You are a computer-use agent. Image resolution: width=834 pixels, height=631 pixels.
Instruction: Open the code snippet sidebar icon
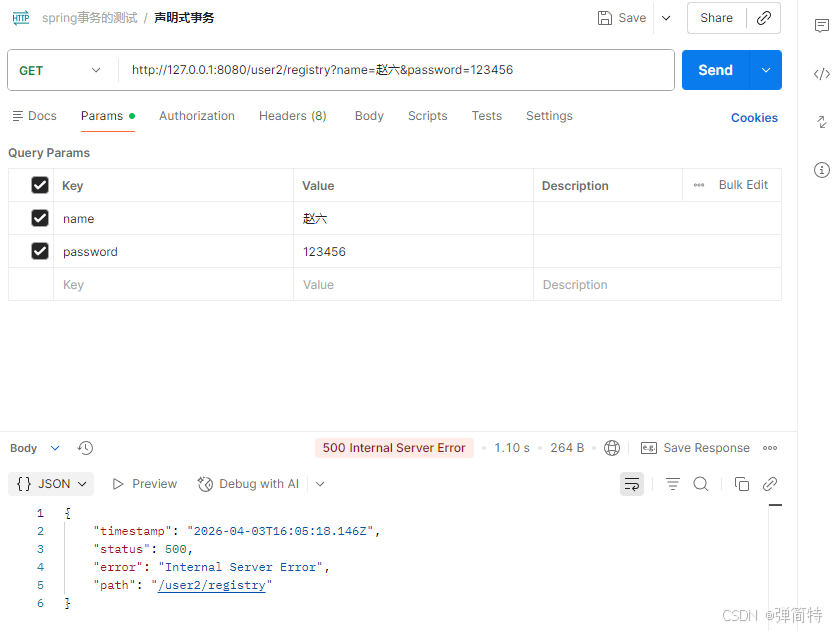coord(822,74)
